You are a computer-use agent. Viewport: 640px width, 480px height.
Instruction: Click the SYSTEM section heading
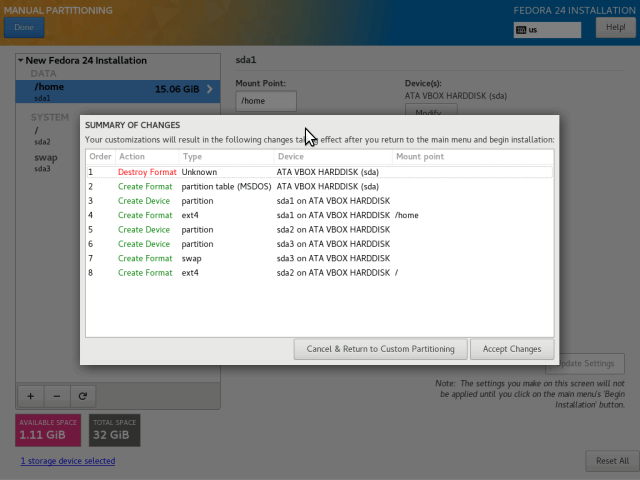pos(50,118)
